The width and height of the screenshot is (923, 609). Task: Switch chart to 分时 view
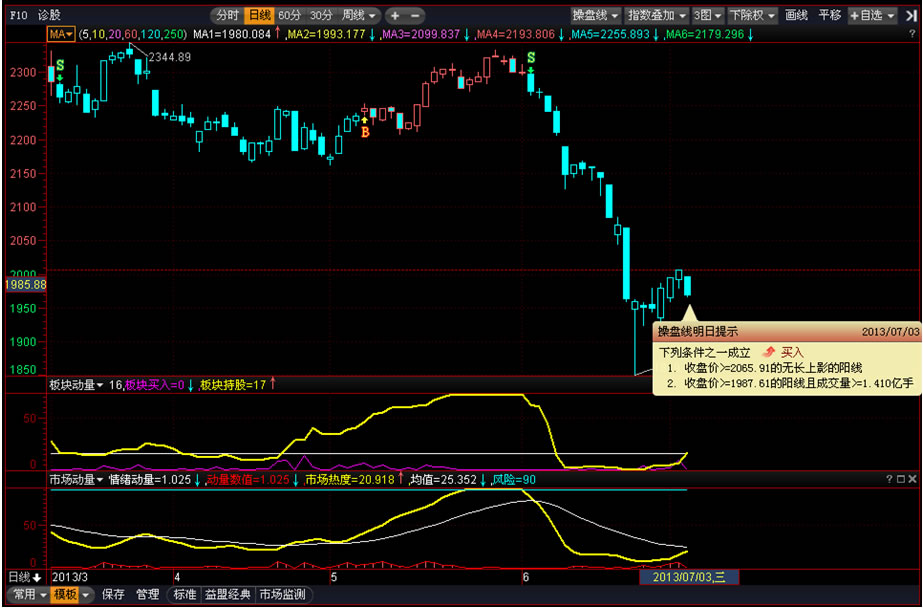pos(226,16)
